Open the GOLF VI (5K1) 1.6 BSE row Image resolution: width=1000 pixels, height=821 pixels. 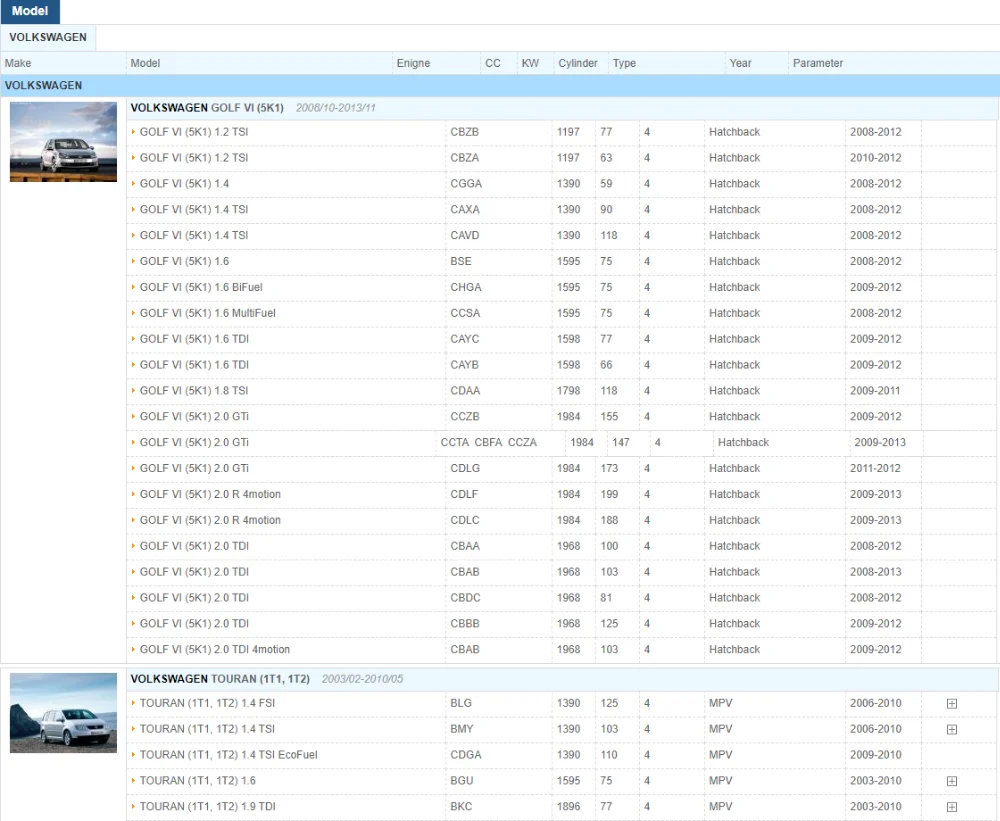[x=562, y=261]
